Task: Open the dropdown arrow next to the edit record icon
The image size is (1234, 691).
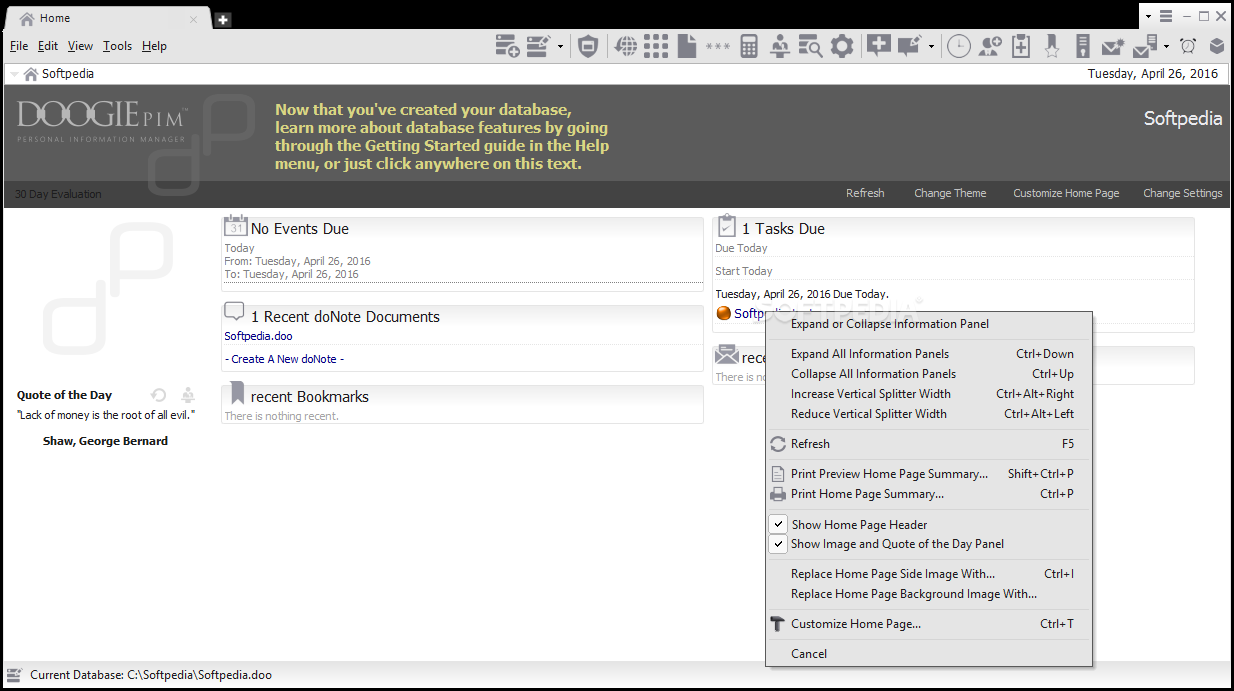Action: click(560, 46)
